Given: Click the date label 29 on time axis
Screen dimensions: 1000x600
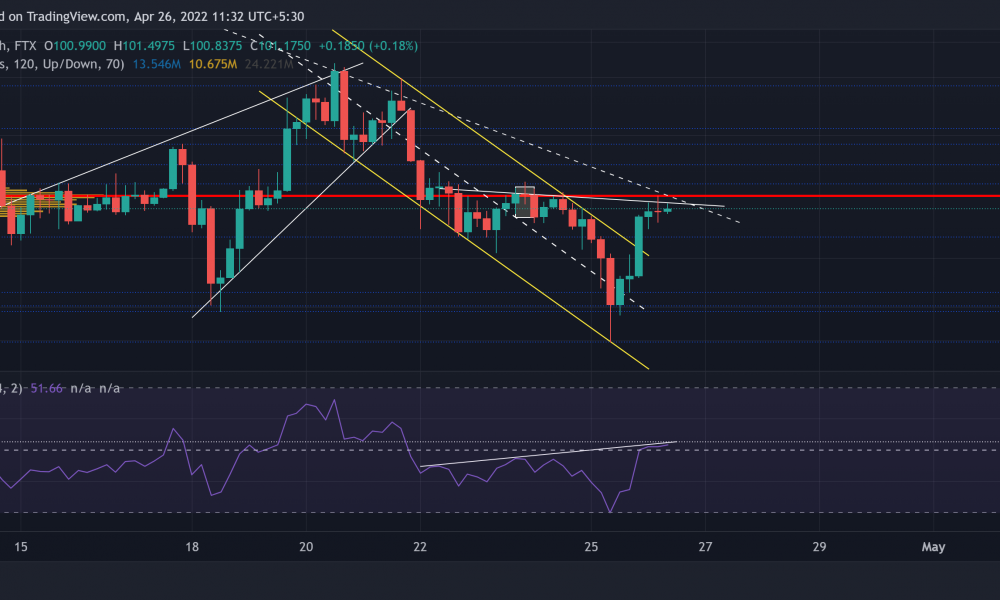Looking at the screenshot, I should (x=820, y=547).
